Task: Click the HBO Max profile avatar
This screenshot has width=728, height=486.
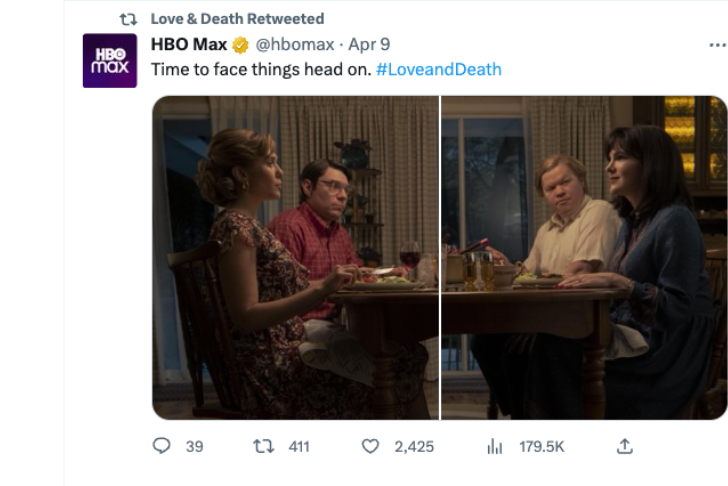Action: click(x=109, y=61)
